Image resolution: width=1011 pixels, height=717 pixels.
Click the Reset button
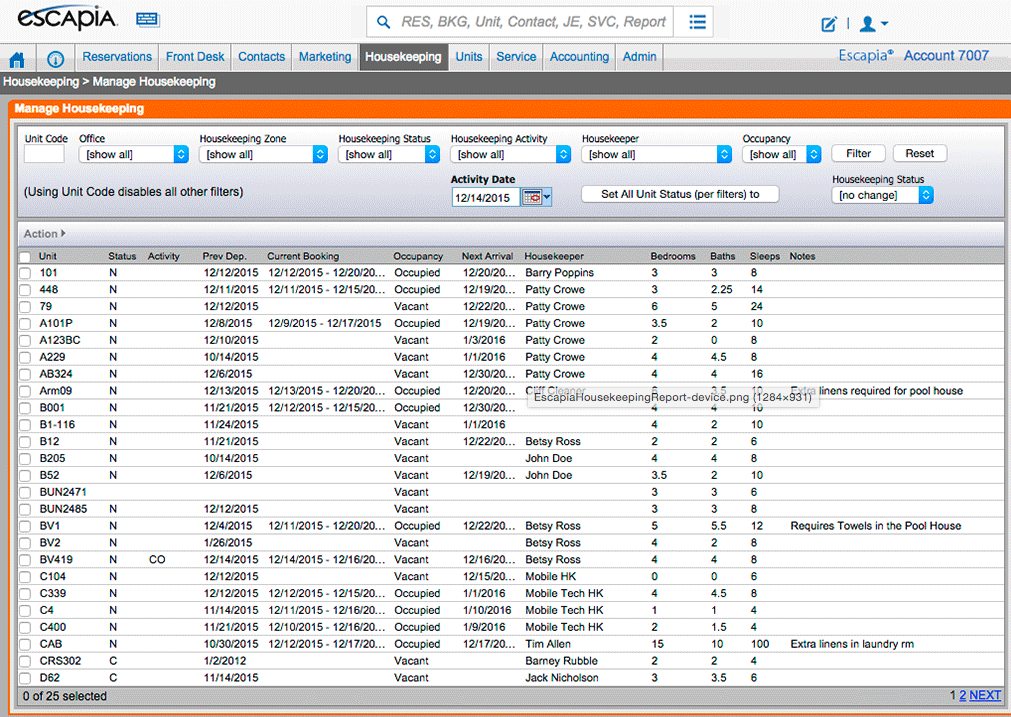(x=919, y=153)
